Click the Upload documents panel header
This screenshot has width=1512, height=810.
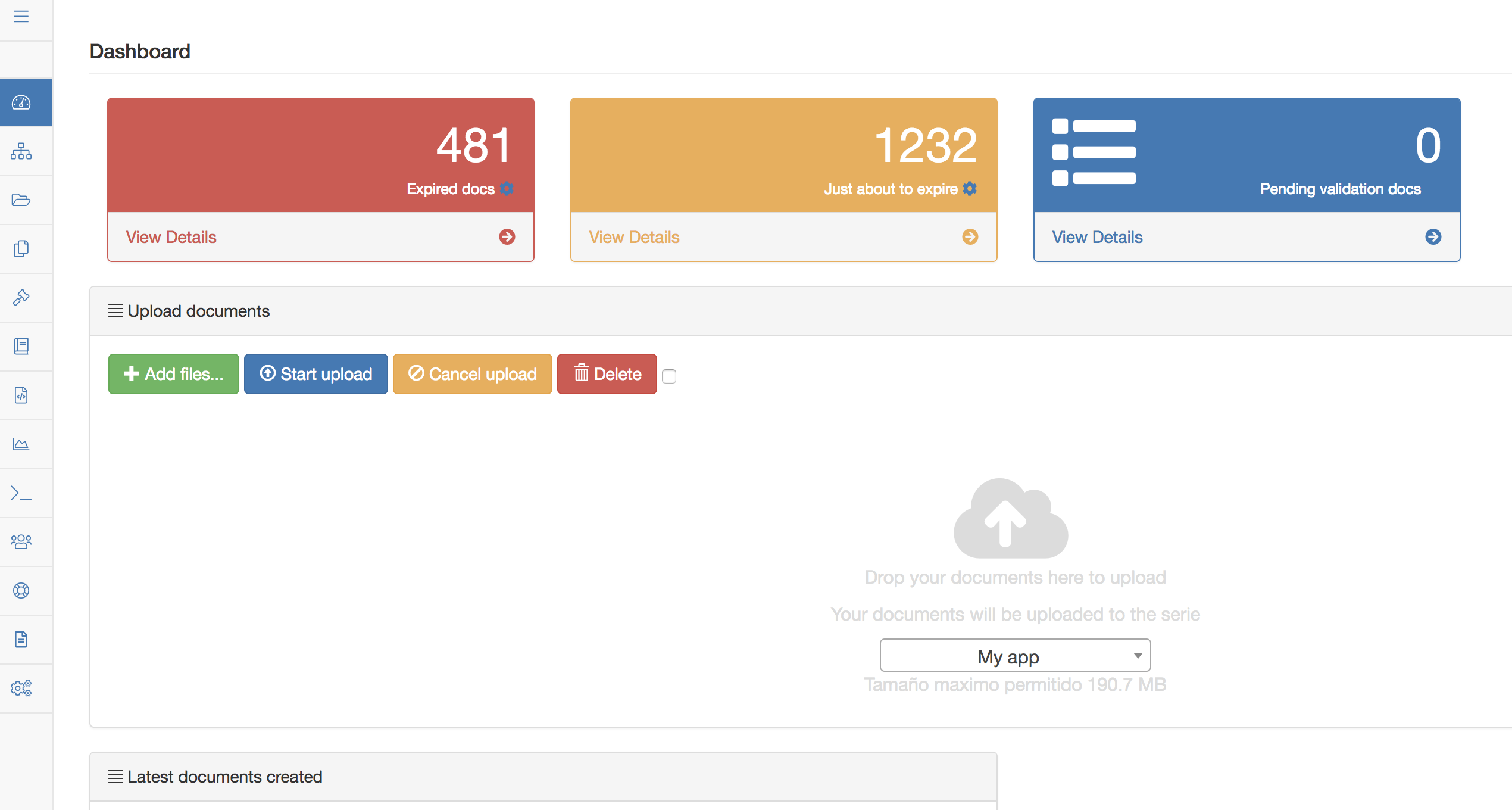click(801, 311)
